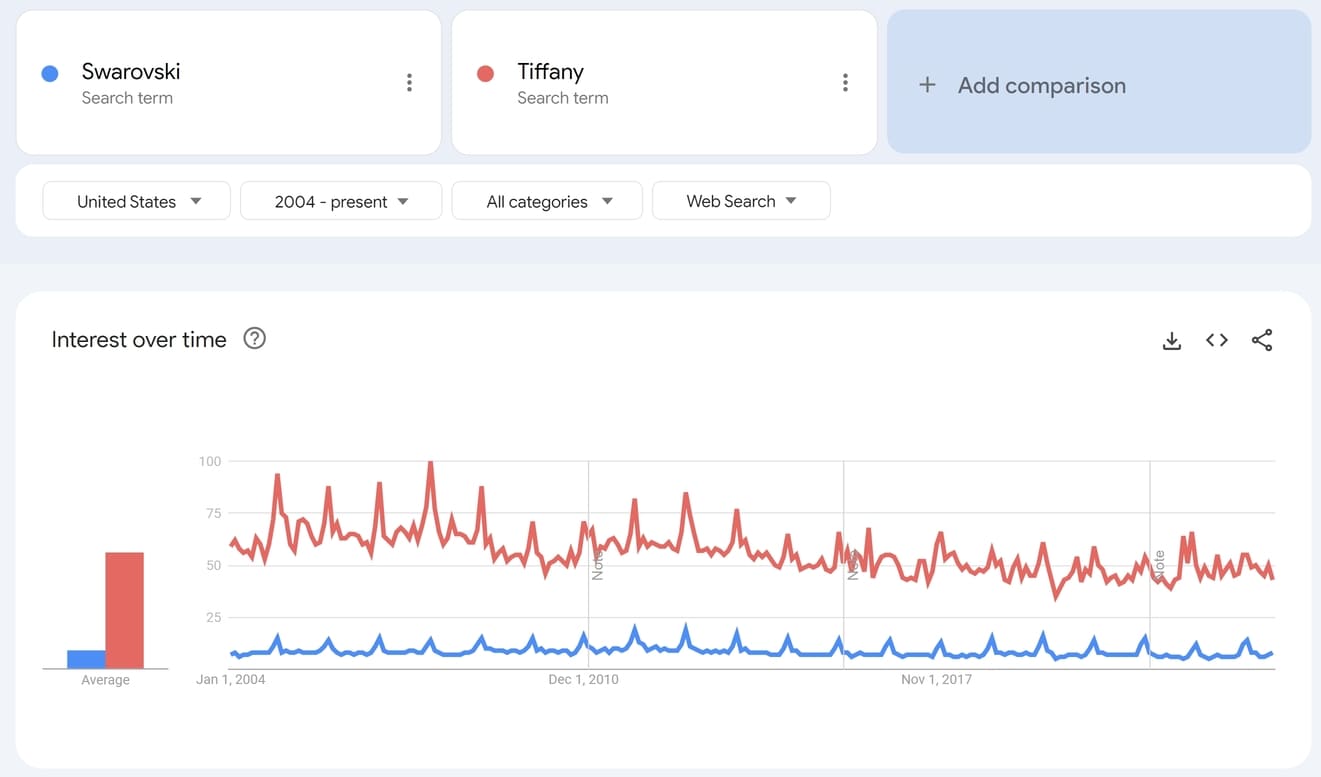Image resolution: width=1321 pixels, height=777 pixels.
Task: Click the blue dot next to Swarovski
Action: point(50,71)
